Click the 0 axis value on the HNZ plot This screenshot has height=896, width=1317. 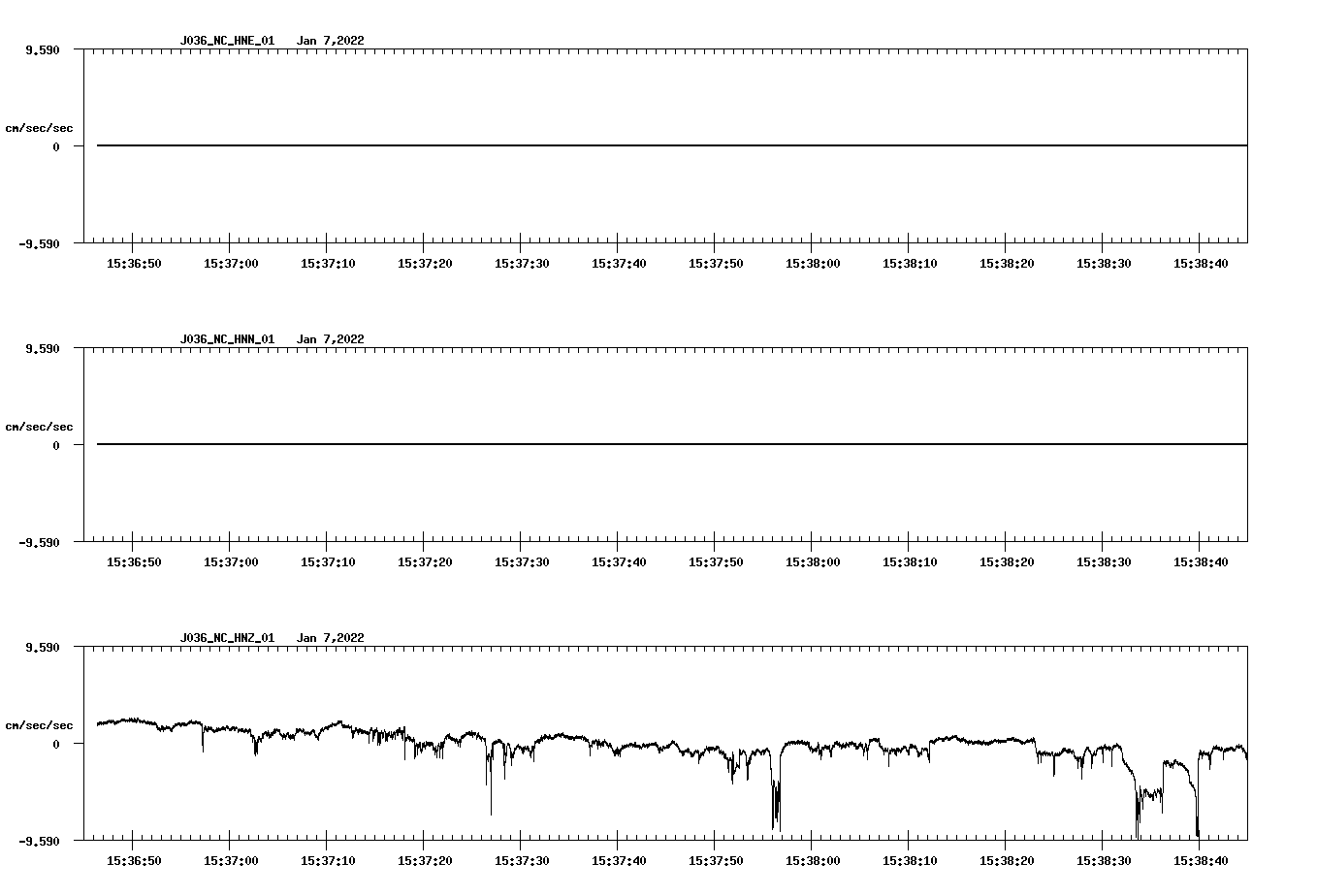tap(56, 744)
